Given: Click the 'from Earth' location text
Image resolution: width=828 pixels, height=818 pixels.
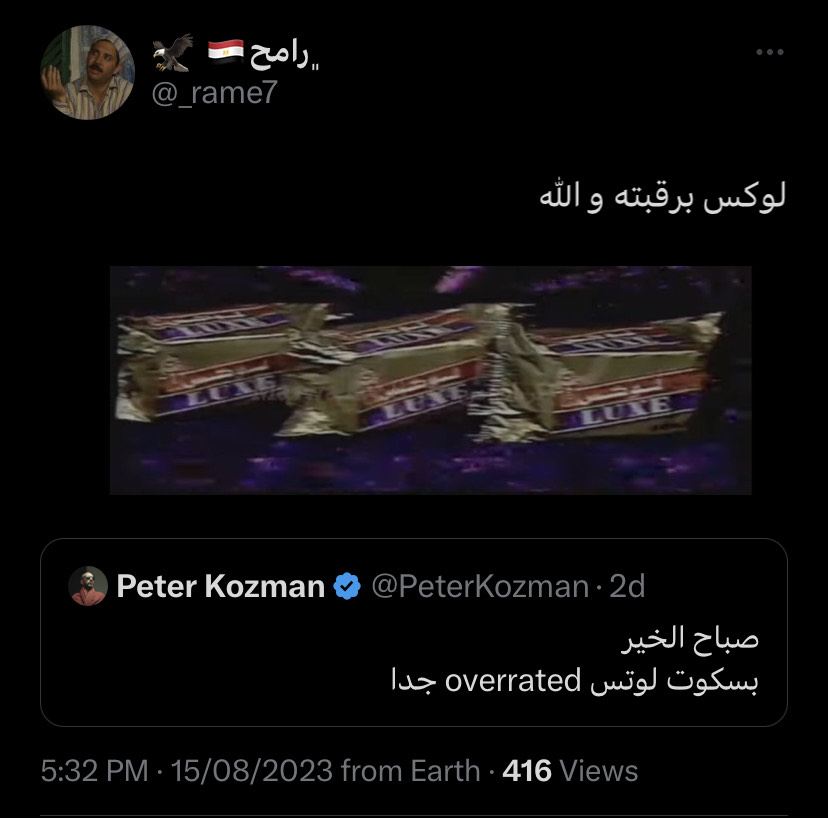Looking at the screenshot, I should (x=411, y=771).
